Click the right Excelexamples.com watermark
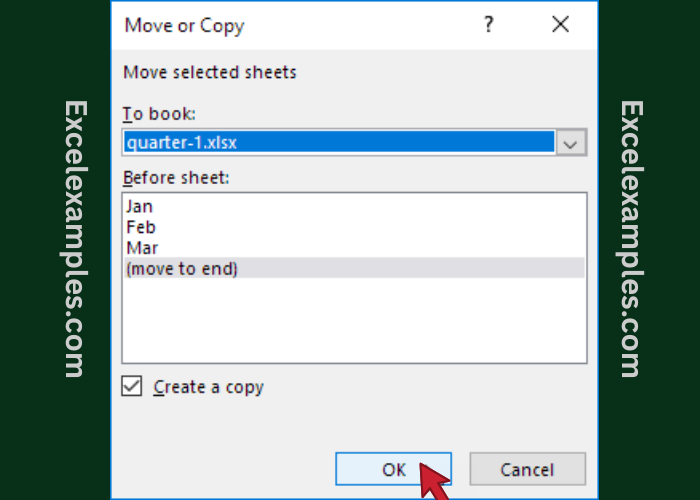 (x=630, y=238)
